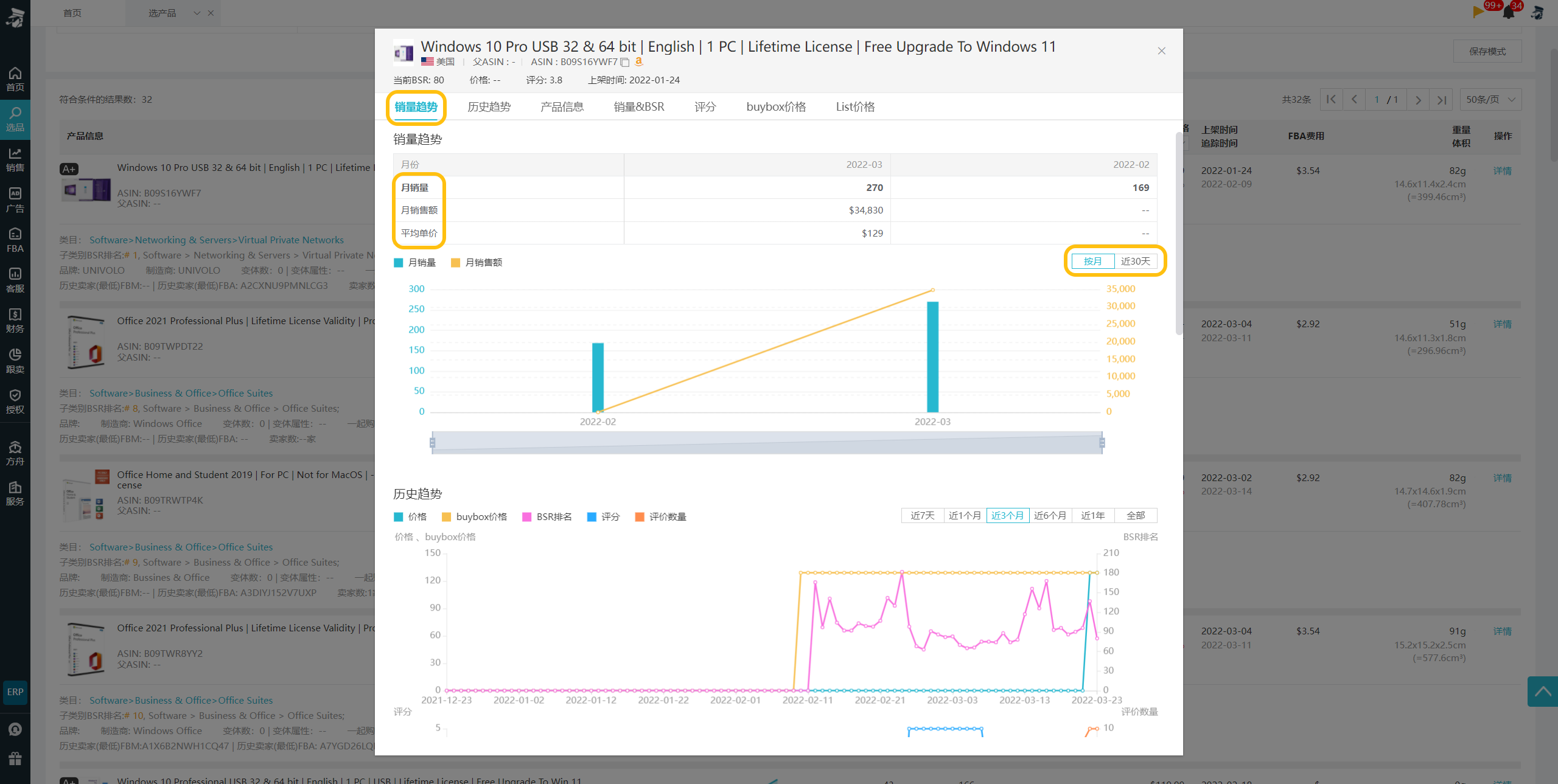Image resolution: width=1558 pixels, height=784 pixels.
Task: Click the dialog vertical scrollbar
Action: 1179,233
